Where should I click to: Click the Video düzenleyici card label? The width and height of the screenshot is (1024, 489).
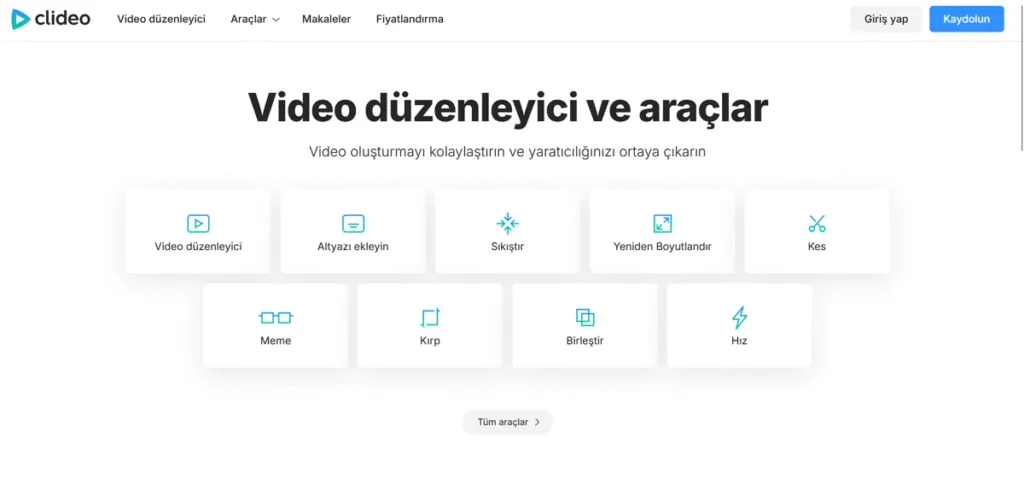(x=198, y=247)
